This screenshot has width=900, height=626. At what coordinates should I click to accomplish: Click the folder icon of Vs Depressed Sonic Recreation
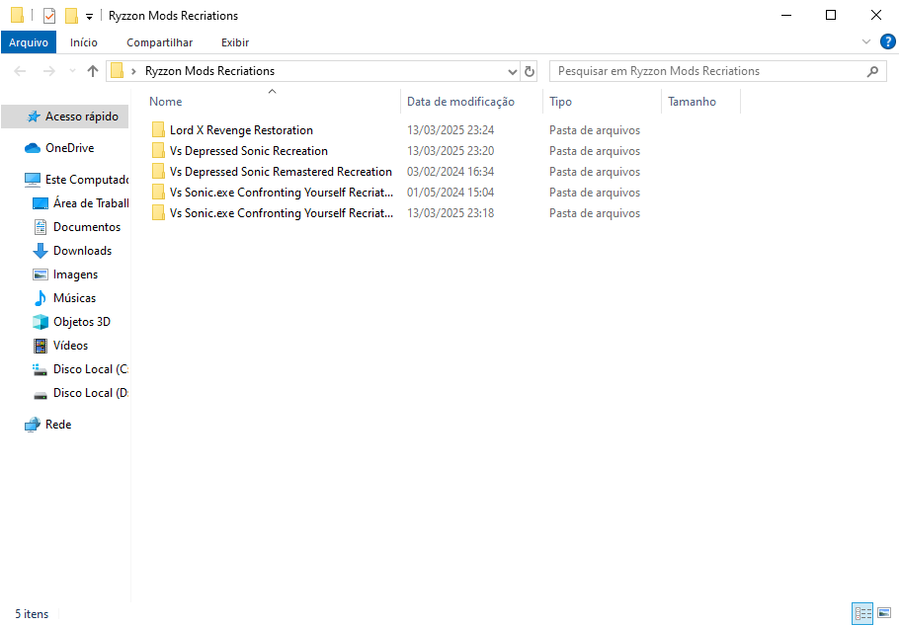[x=158, y=150]
